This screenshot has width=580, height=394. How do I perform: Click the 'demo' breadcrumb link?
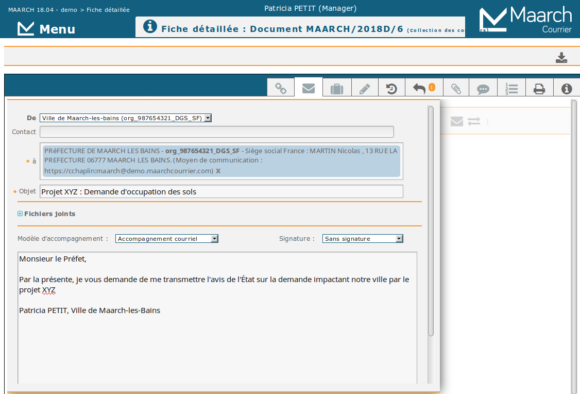pyautogui.click(x=69, y=10)
